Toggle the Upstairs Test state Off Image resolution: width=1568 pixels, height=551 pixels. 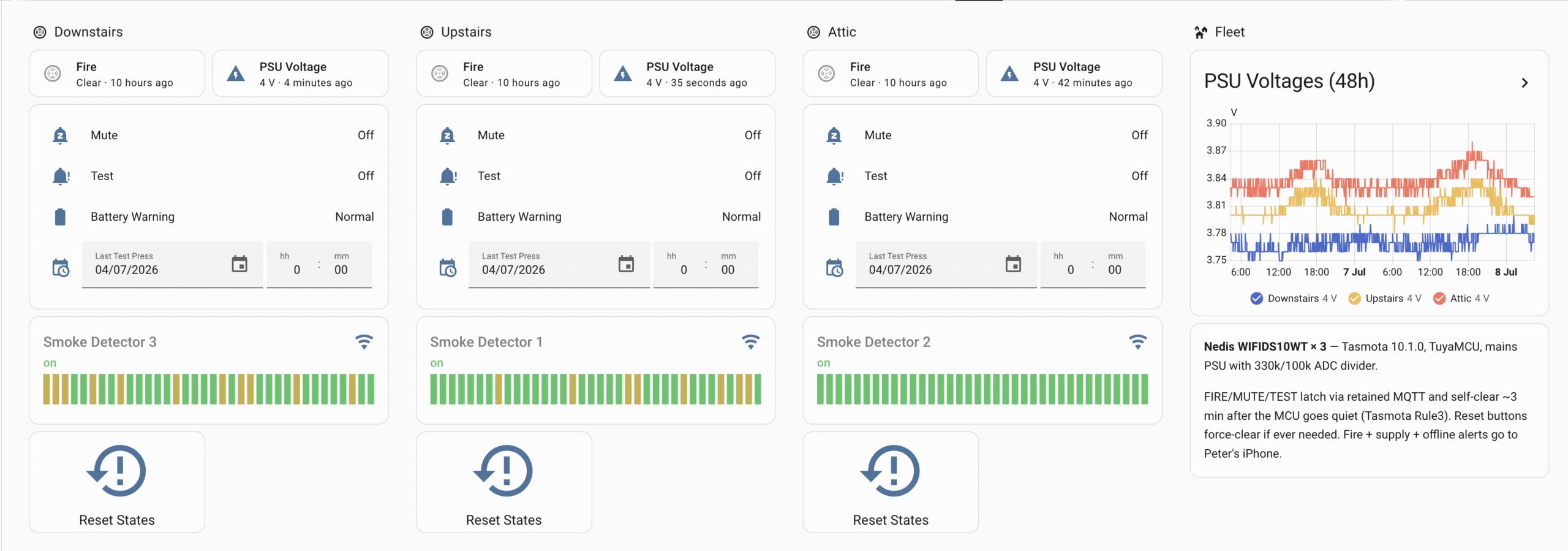pos(753,177)
